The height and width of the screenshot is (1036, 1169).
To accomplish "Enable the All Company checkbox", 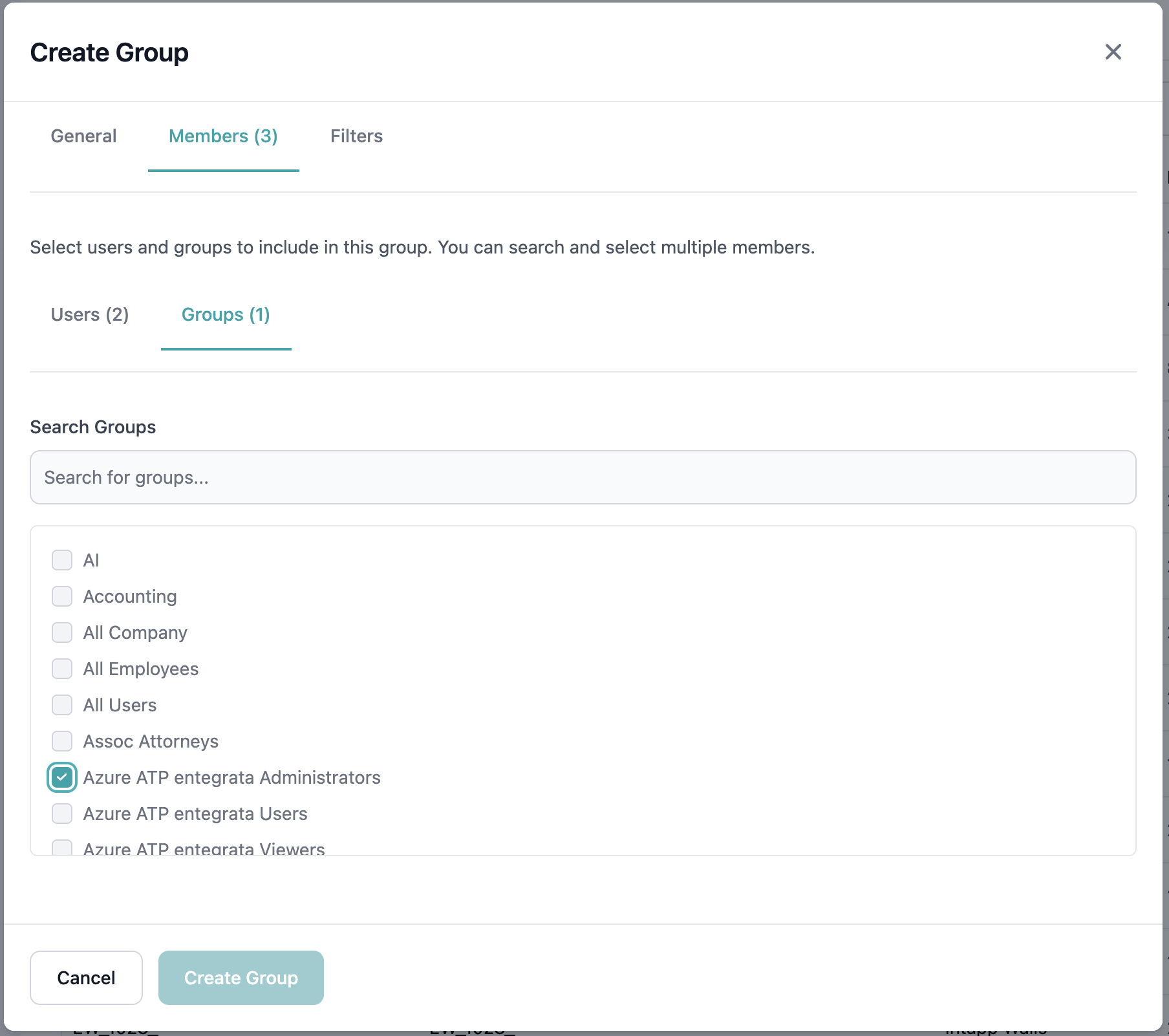I will pyautogui.click(x=62, y=632).
